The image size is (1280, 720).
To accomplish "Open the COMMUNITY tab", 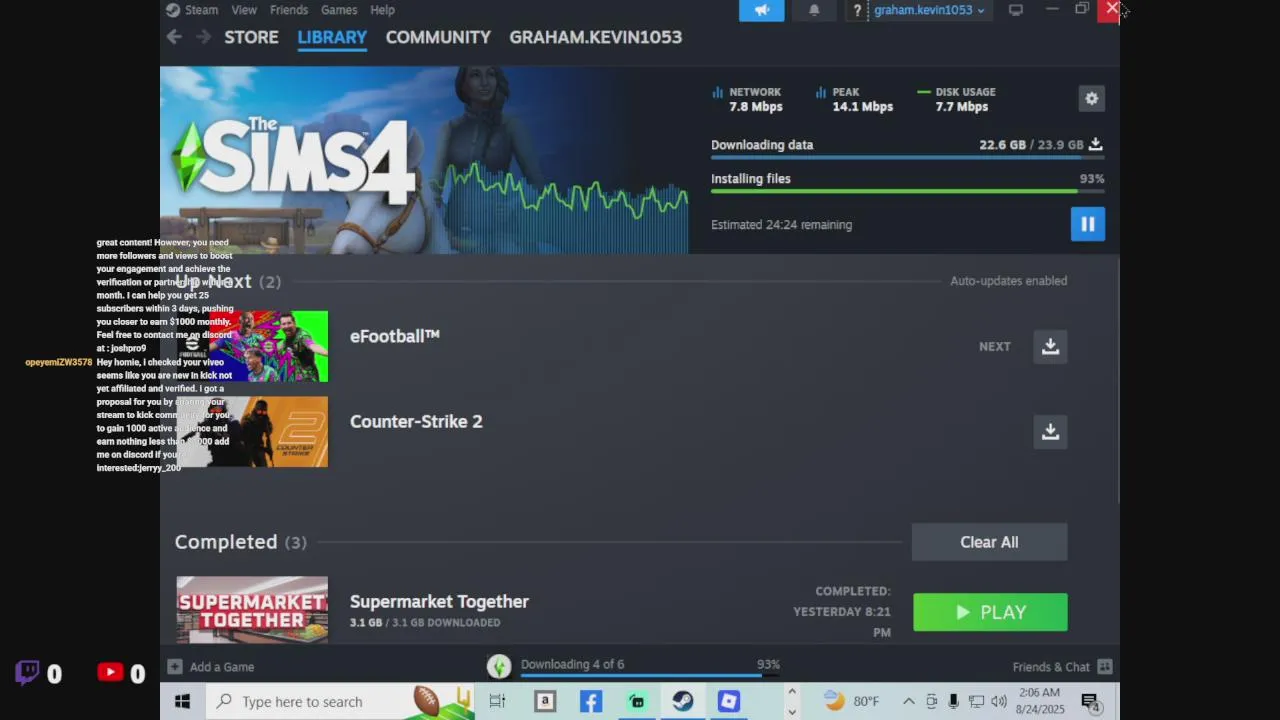I will coord(438,37).
